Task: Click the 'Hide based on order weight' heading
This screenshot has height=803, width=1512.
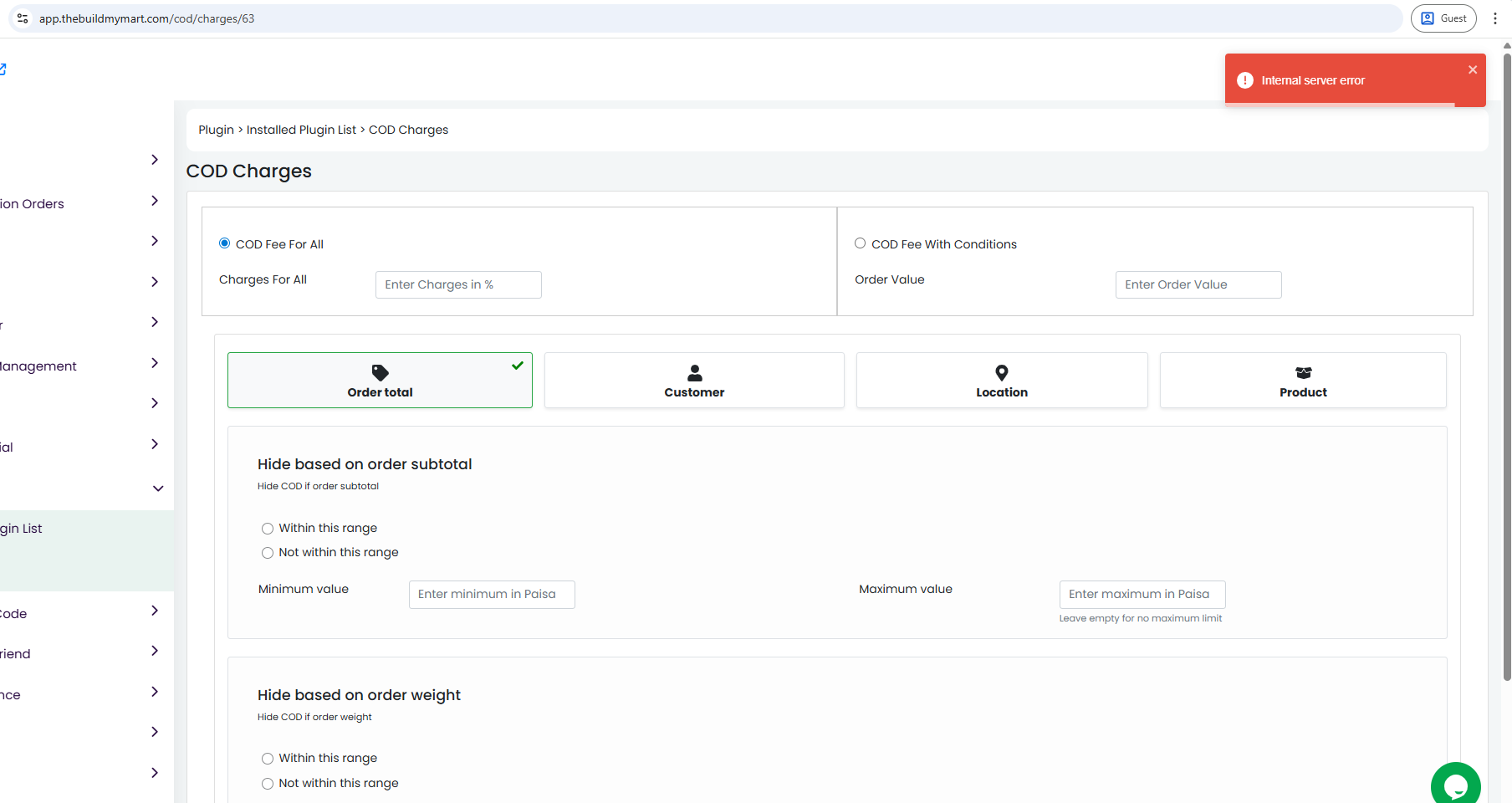Action: coord(359,695)
